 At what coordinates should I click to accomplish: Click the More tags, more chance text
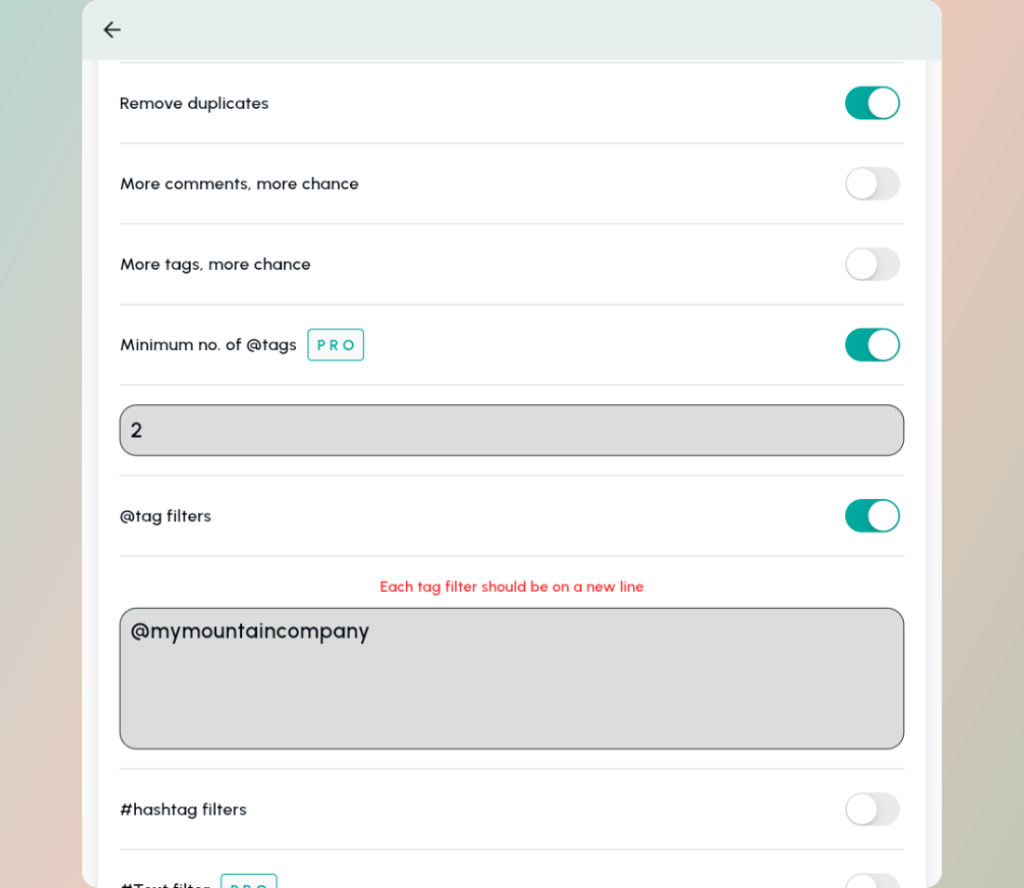click(215, 265)
